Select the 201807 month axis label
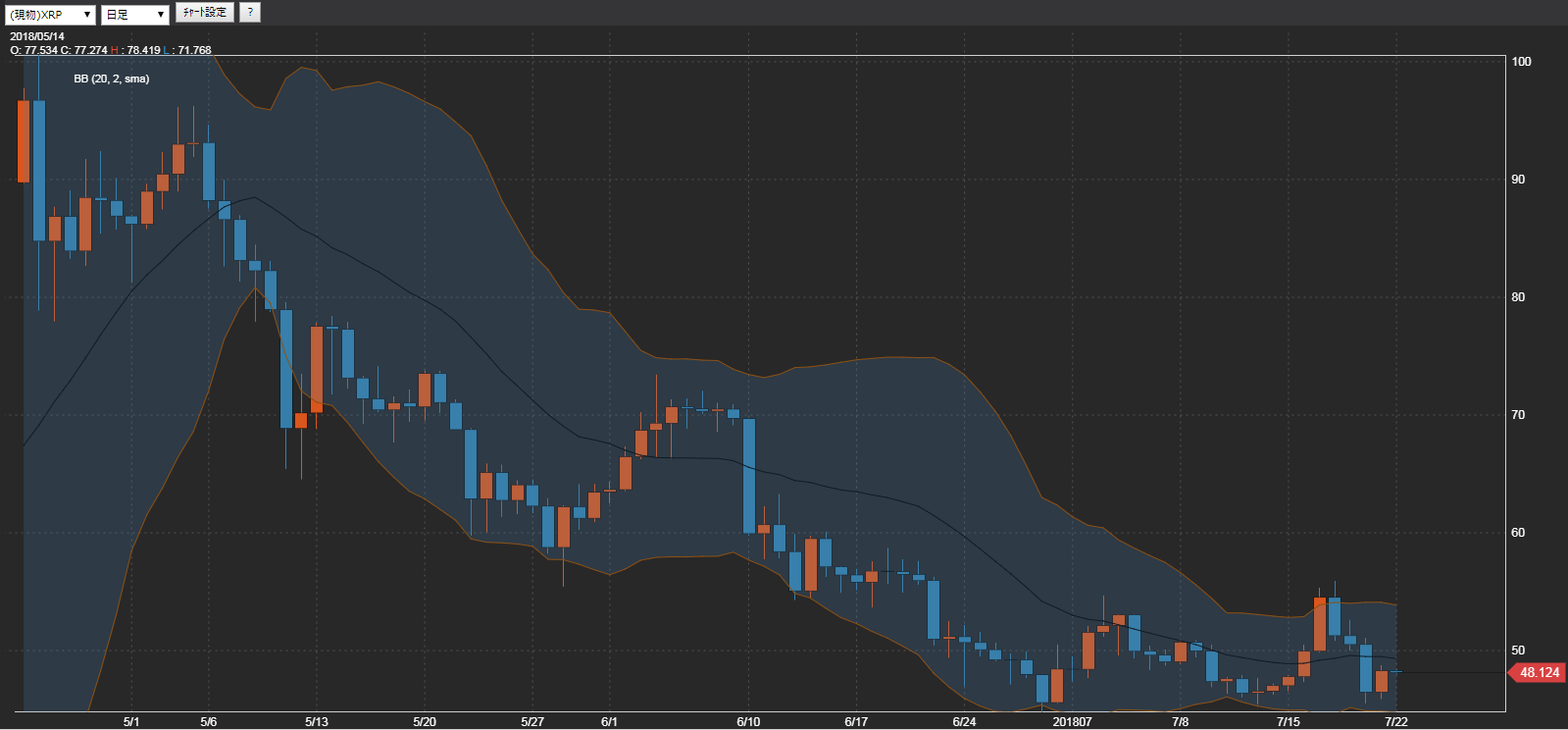The width and height of the screenshot is (1568, 730). [1073, 721]
